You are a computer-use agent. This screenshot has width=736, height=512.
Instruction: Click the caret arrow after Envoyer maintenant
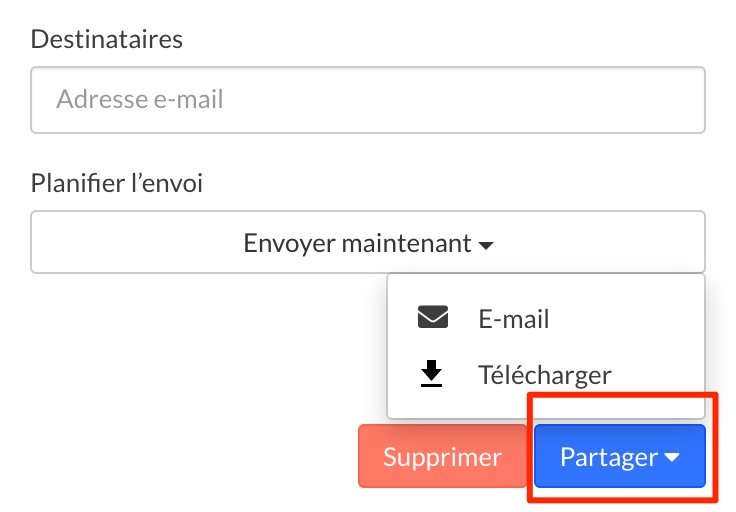pyautogui.click(x=485, y=245)
